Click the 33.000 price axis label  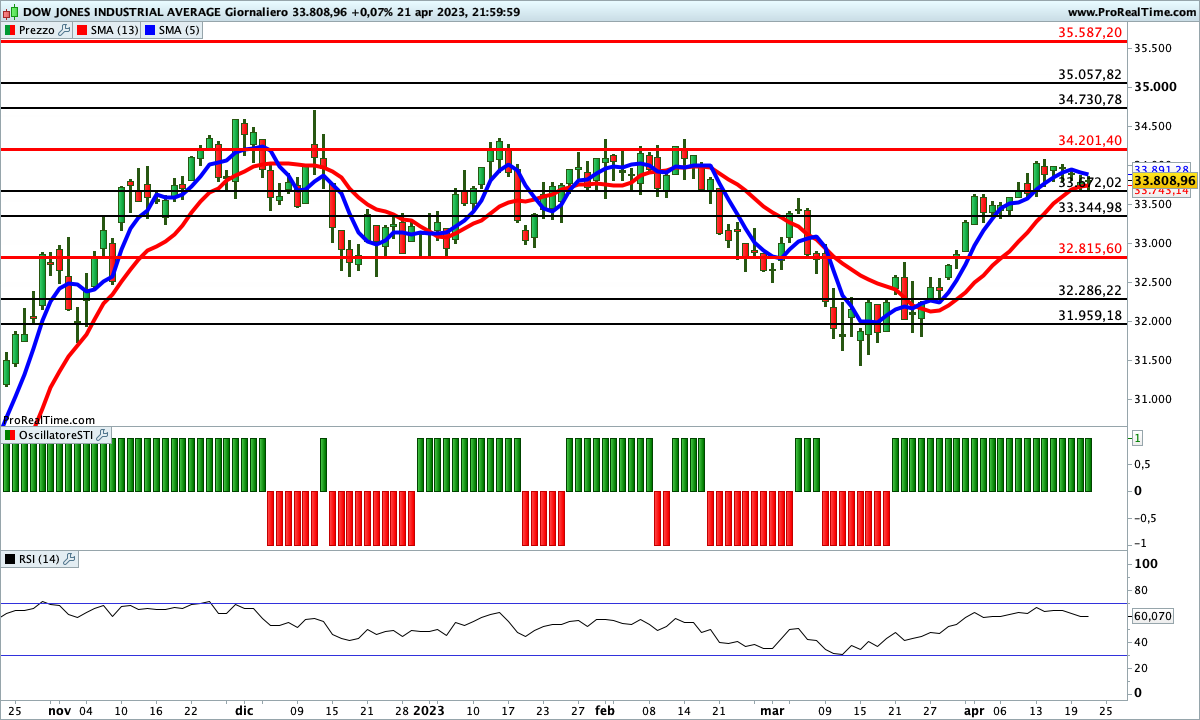[1154, 243]
